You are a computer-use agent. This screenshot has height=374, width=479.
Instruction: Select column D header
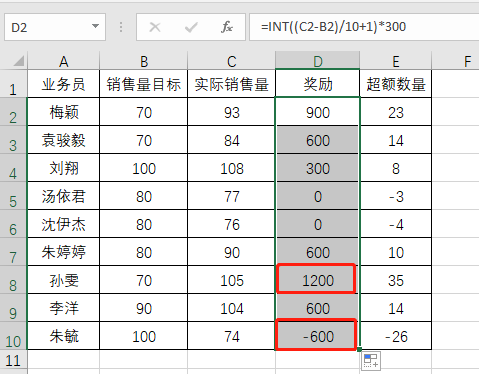(x=318, y=60)
